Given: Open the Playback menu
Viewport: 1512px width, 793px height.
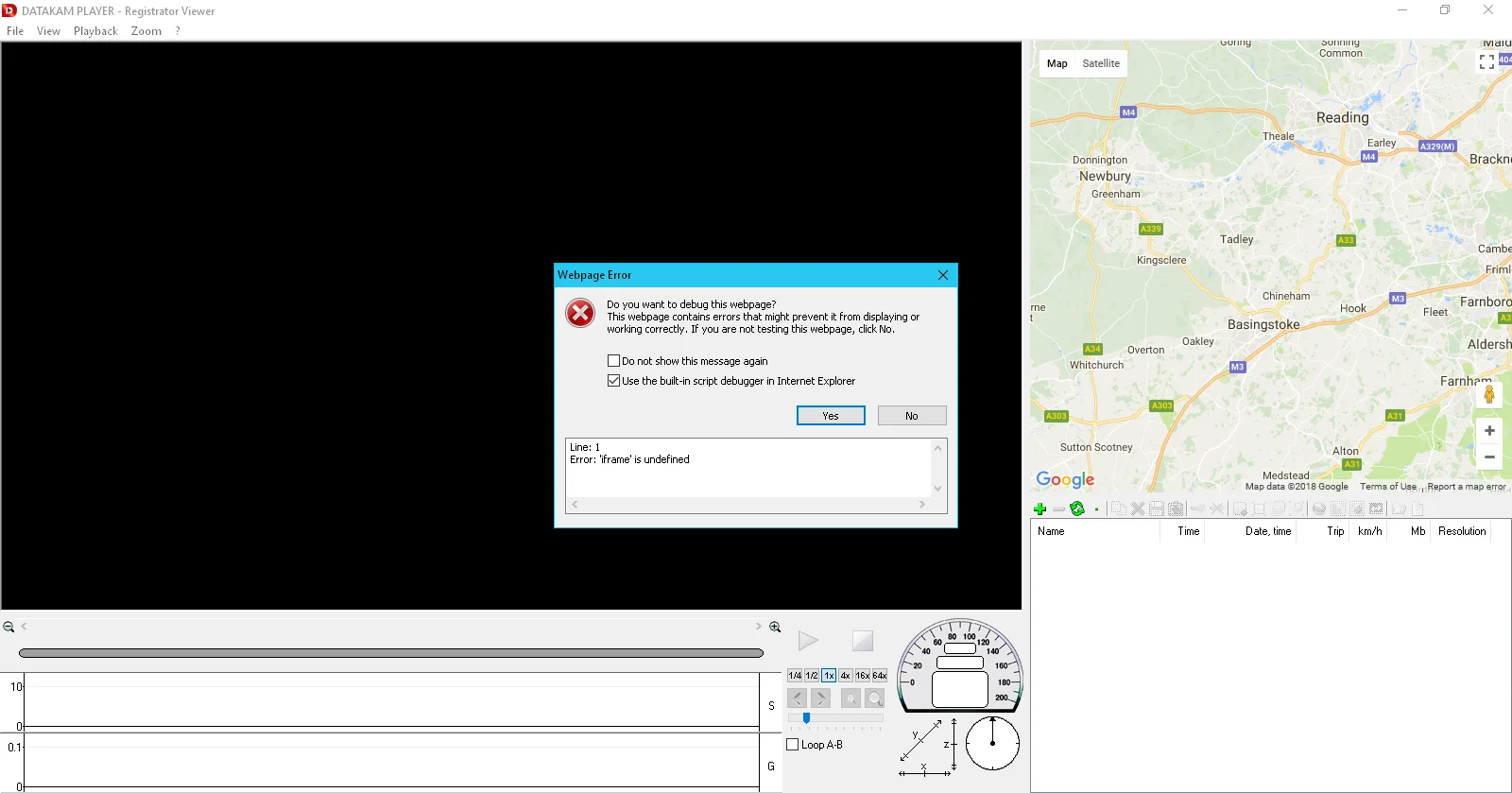Looking at the screenshot, I should (x=95, y=31).
